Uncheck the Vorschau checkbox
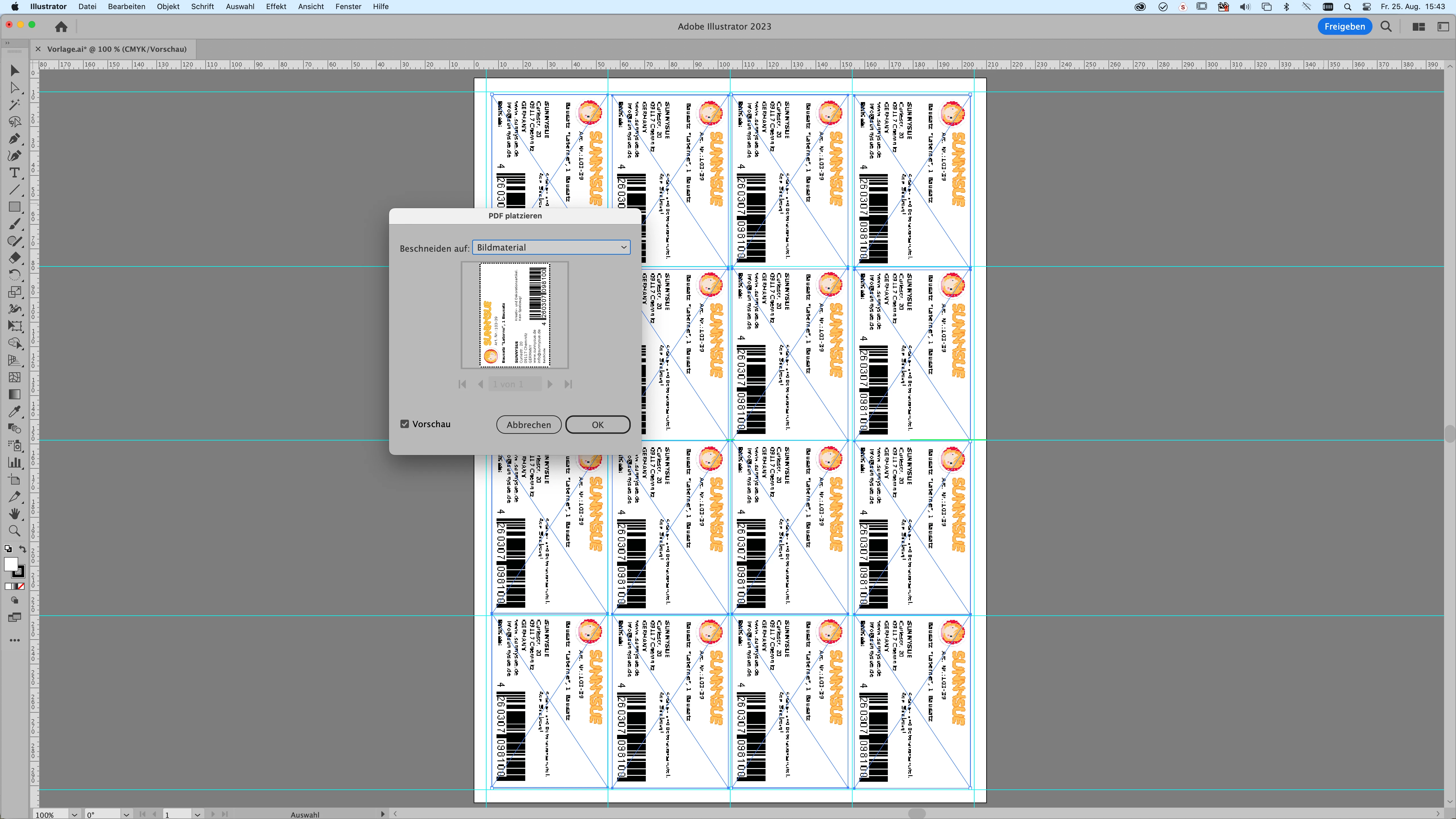 click(x=405, y=424)
